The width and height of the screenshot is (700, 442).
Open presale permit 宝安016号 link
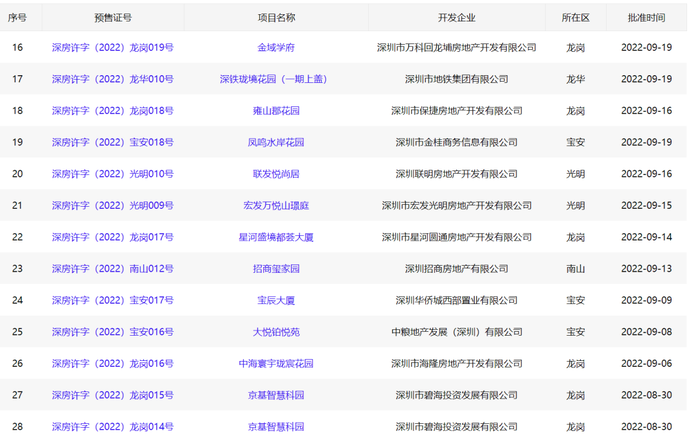click(x=112, y=332)
